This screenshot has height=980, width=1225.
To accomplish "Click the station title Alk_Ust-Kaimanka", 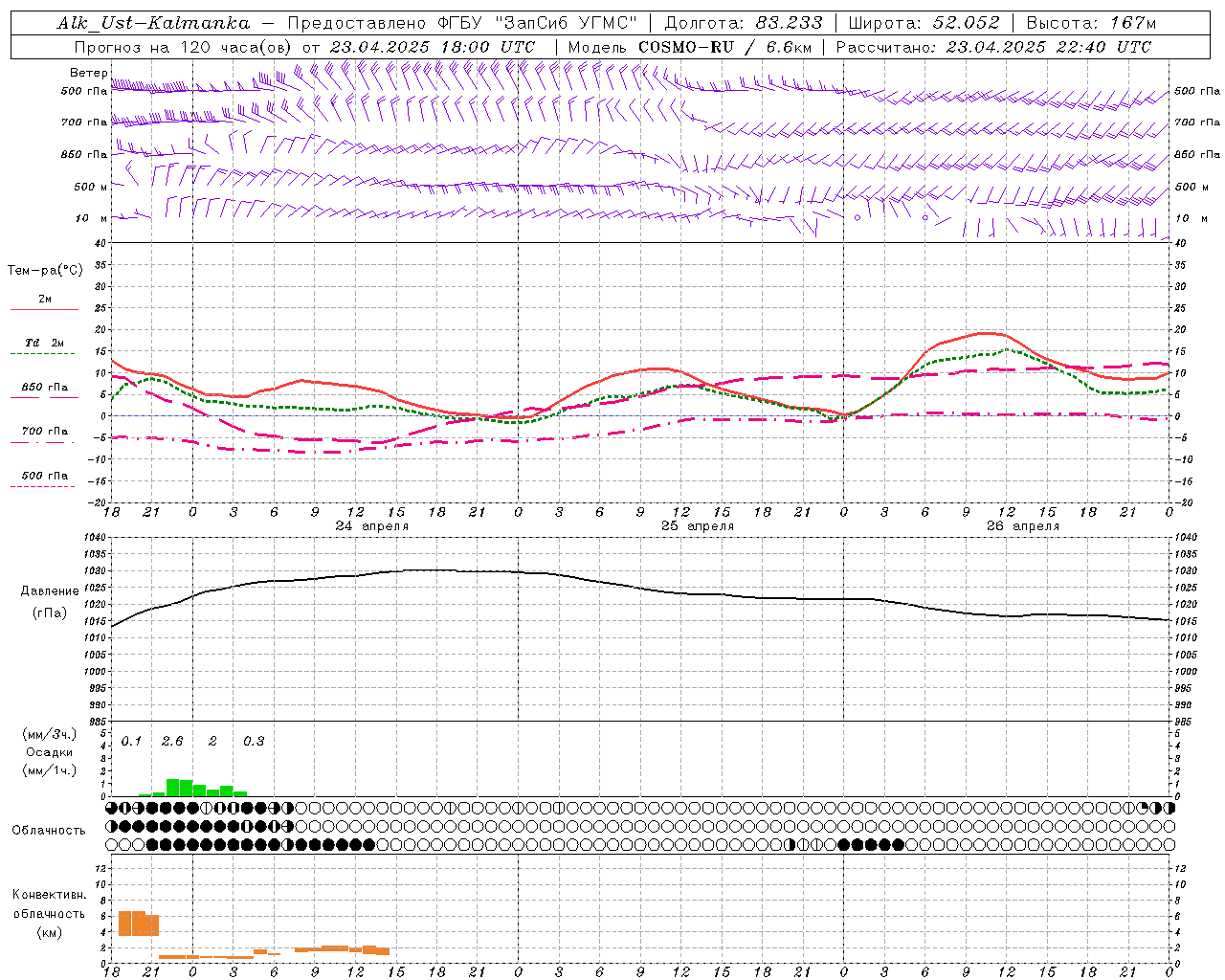I will [x=153, y=23].
